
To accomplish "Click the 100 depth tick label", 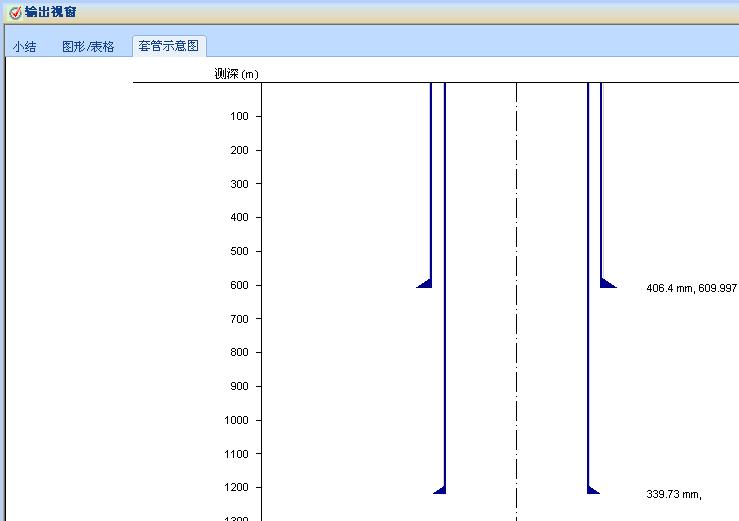I will [239, 116].
